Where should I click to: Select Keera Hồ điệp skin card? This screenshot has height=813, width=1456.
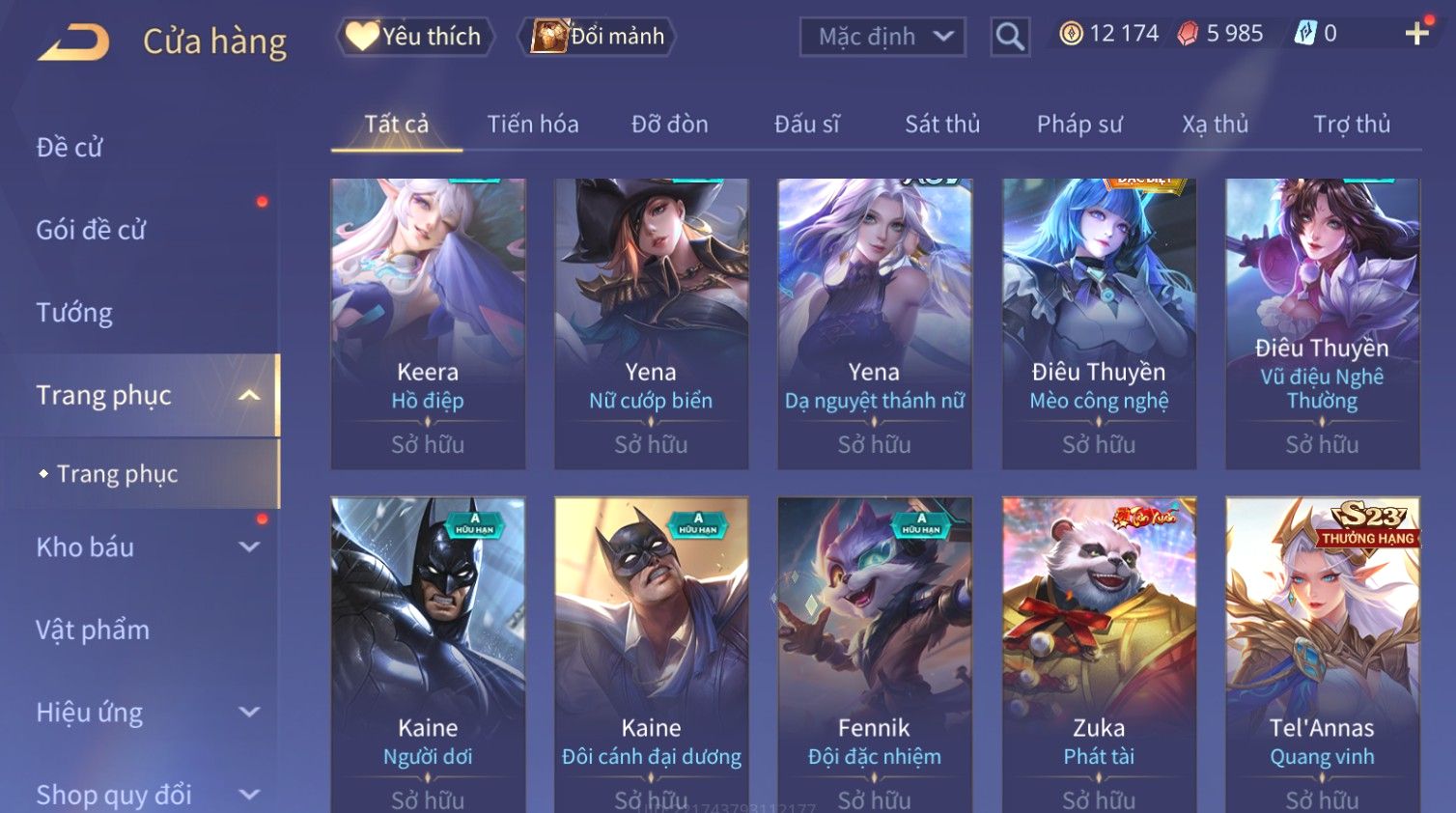click(x=428, y=323)
